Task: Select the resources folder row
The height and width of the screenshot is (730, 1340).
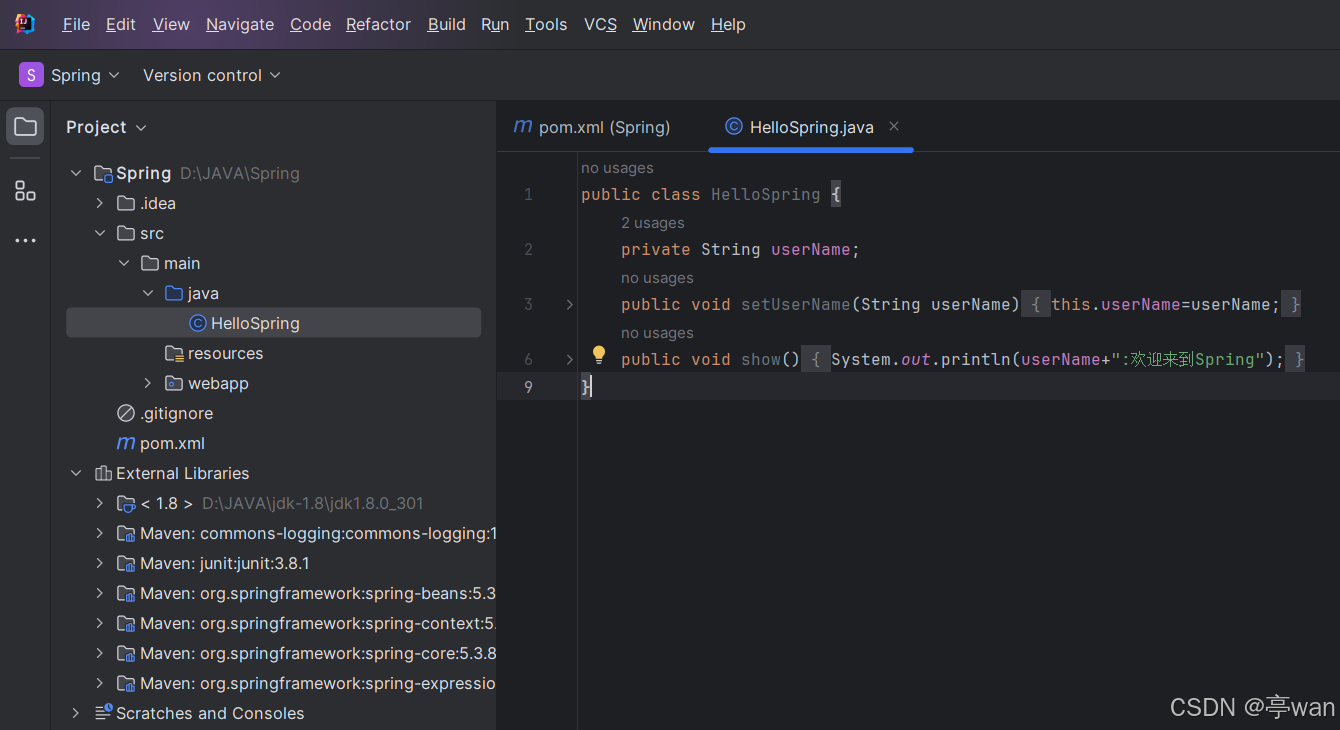Action: (x=274, y=353)
